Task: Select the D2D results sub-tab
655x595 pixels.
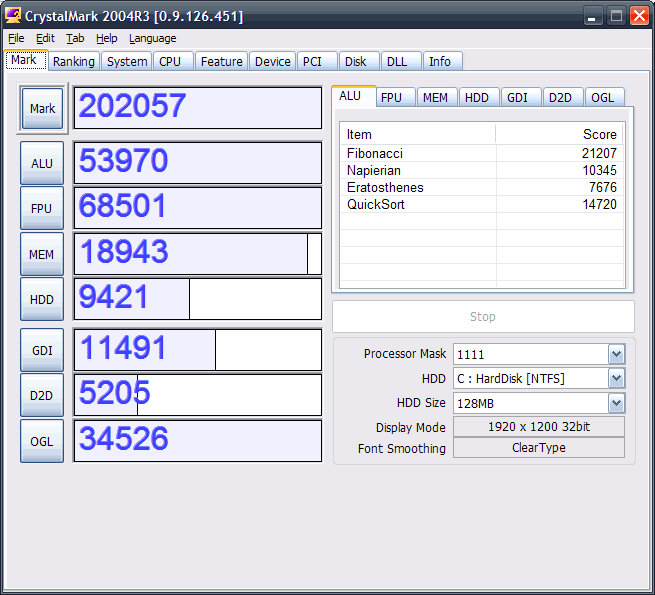Action: click(x=563, y=97)
